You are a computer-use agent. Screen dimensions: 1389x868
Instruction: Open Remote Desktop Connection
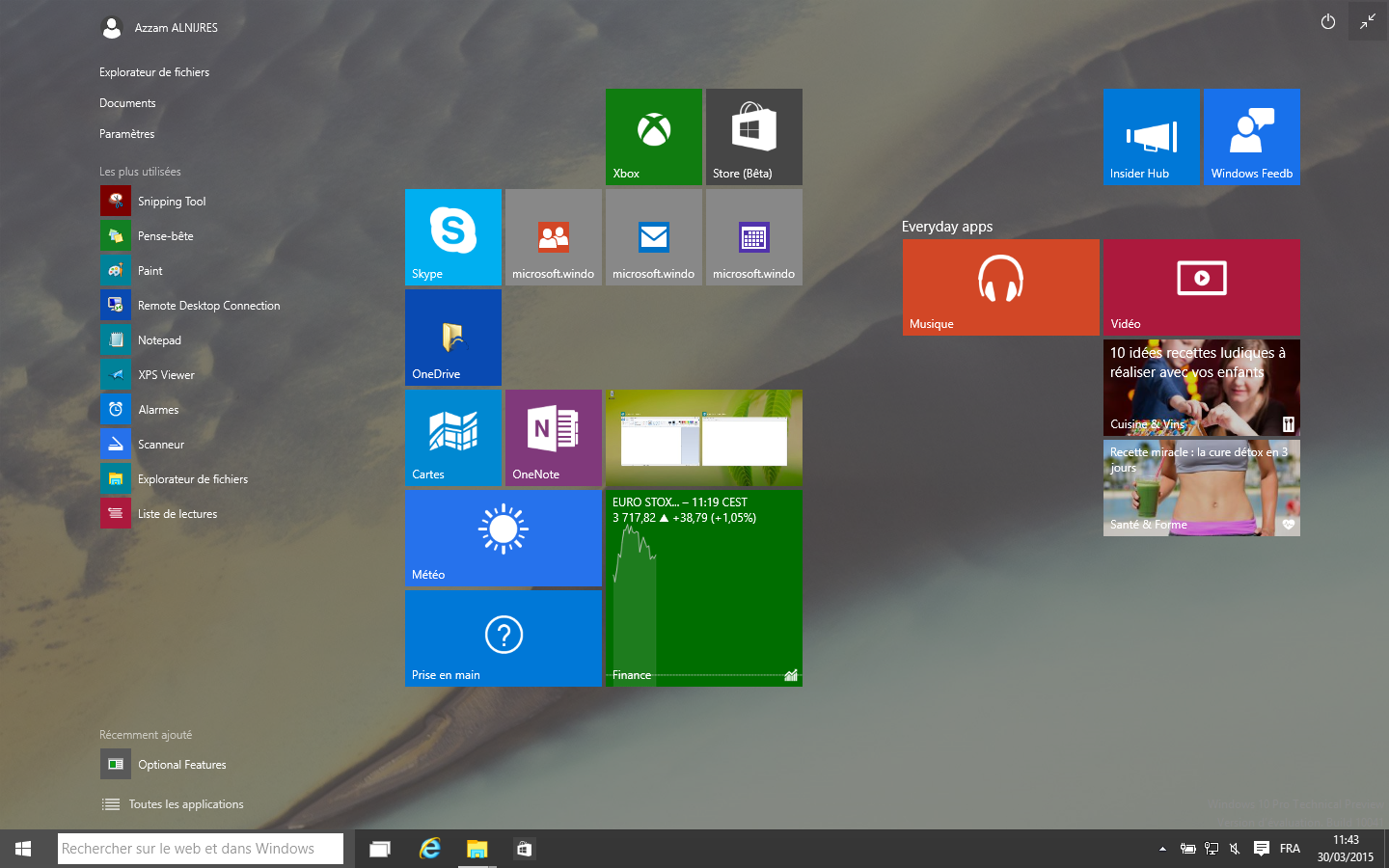pos(190,305)
